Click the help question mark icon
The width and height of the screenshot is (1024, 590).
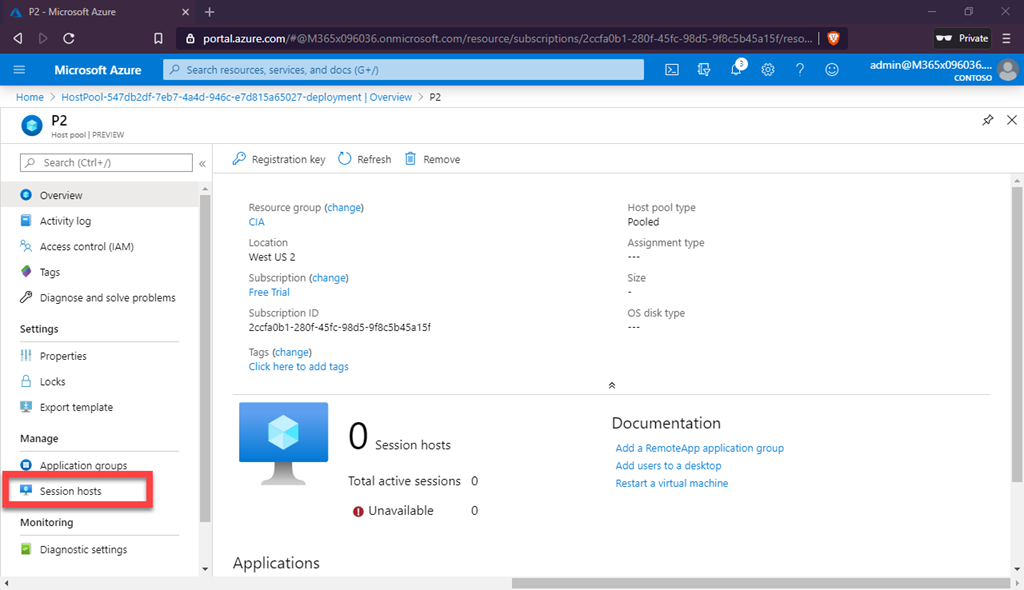click(800, 70)
